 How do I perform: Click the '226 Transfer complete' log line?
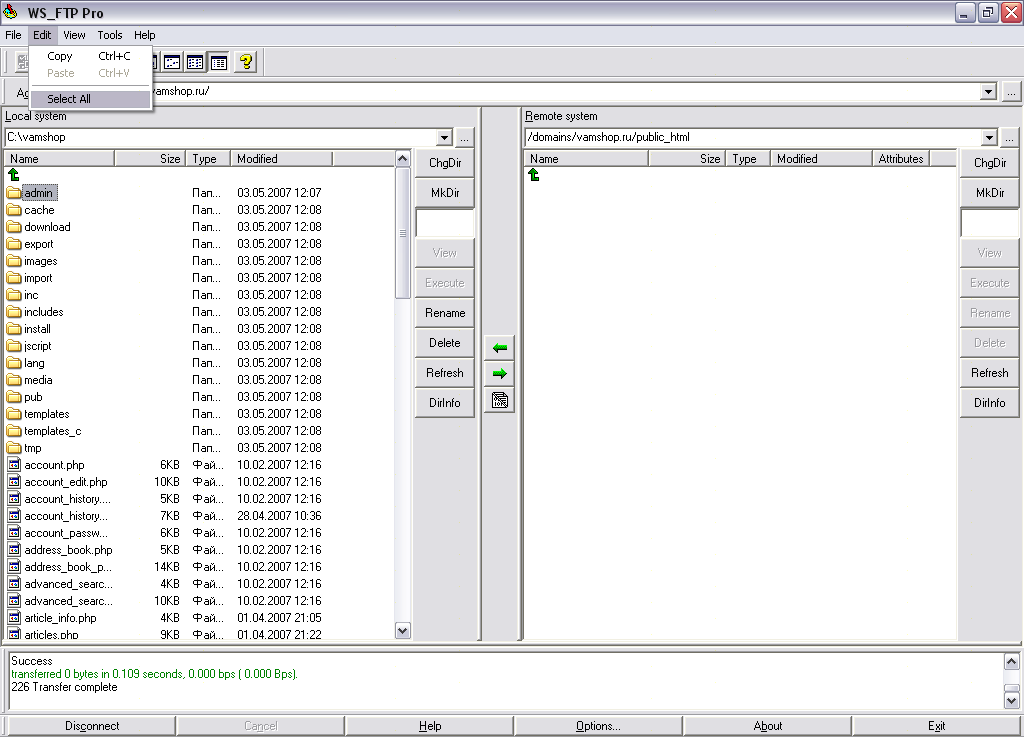pos(64,687)
